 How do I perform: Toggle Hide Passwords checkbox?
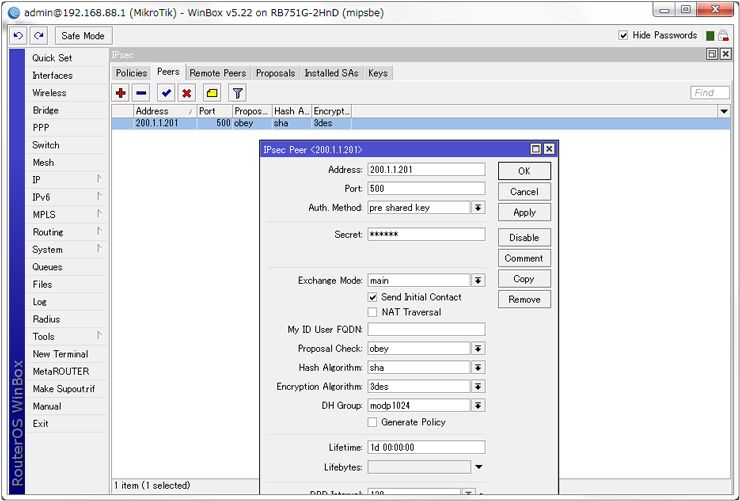(x=623, y=35)
